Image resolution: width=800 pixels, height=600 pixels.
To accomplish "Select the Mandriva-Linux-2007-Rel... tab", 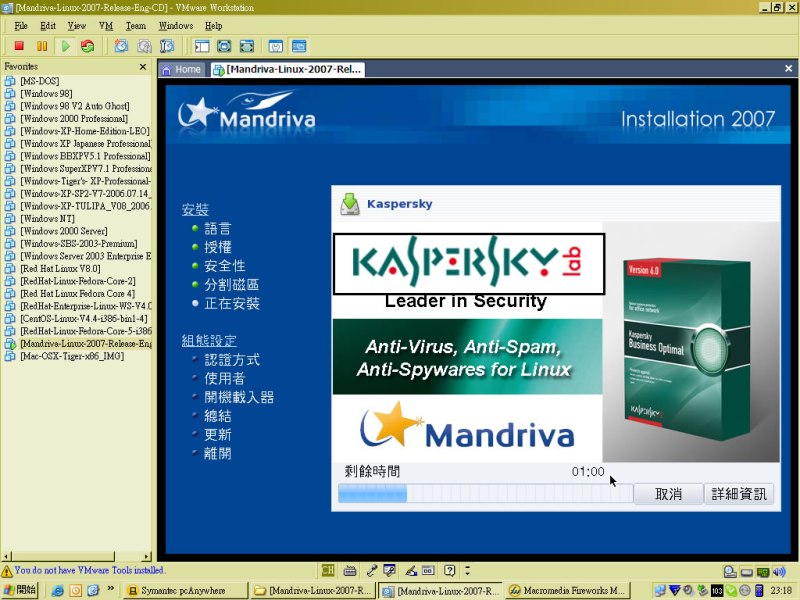I will click(x=287, y=69).
